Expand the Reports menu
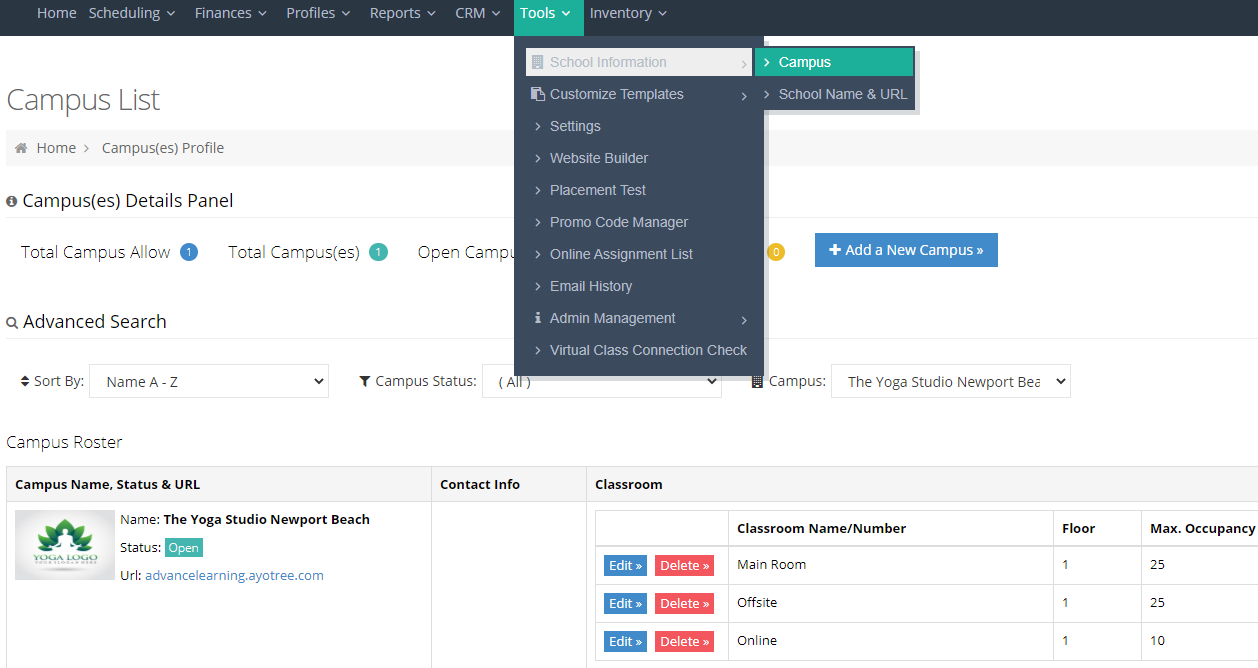 (x=403, y=13)
